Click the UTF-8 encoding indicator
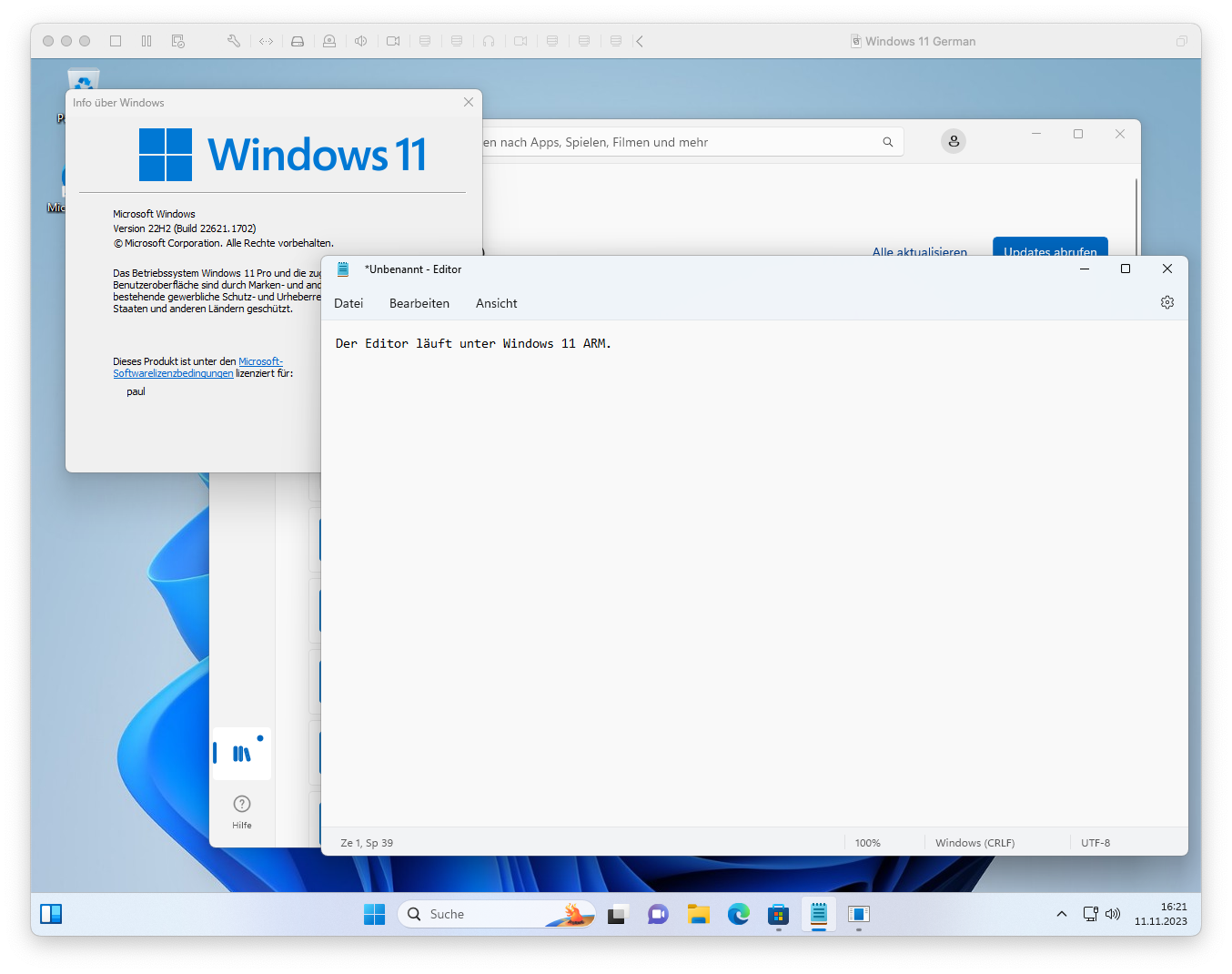 click(1096, 843)
